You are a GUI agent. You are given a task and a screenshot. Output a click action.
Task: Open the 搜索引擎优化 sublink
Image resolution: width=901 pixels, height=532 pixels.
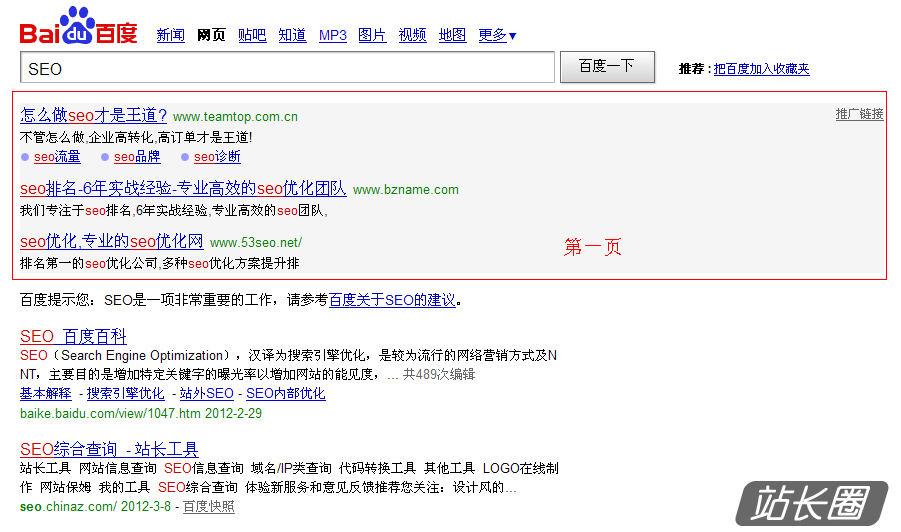[125, 394]
